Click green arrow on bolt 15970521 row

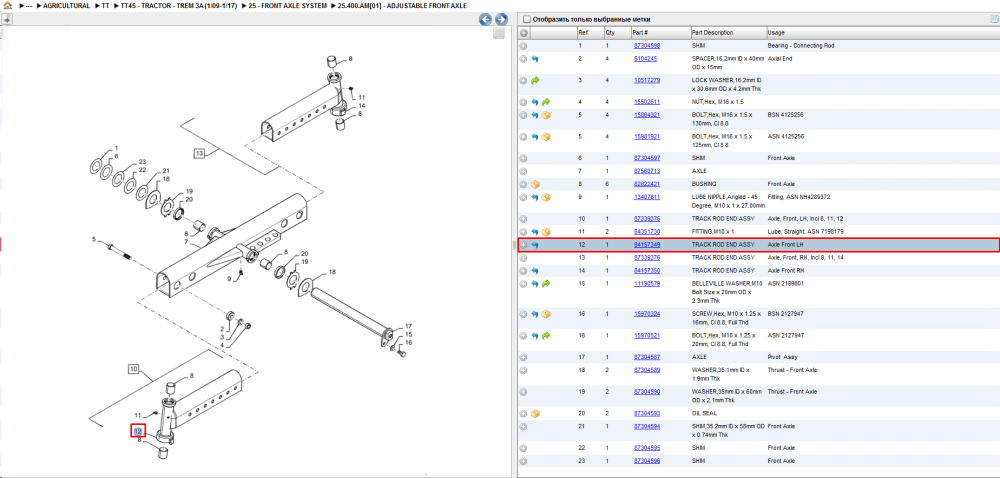(546, 336)
